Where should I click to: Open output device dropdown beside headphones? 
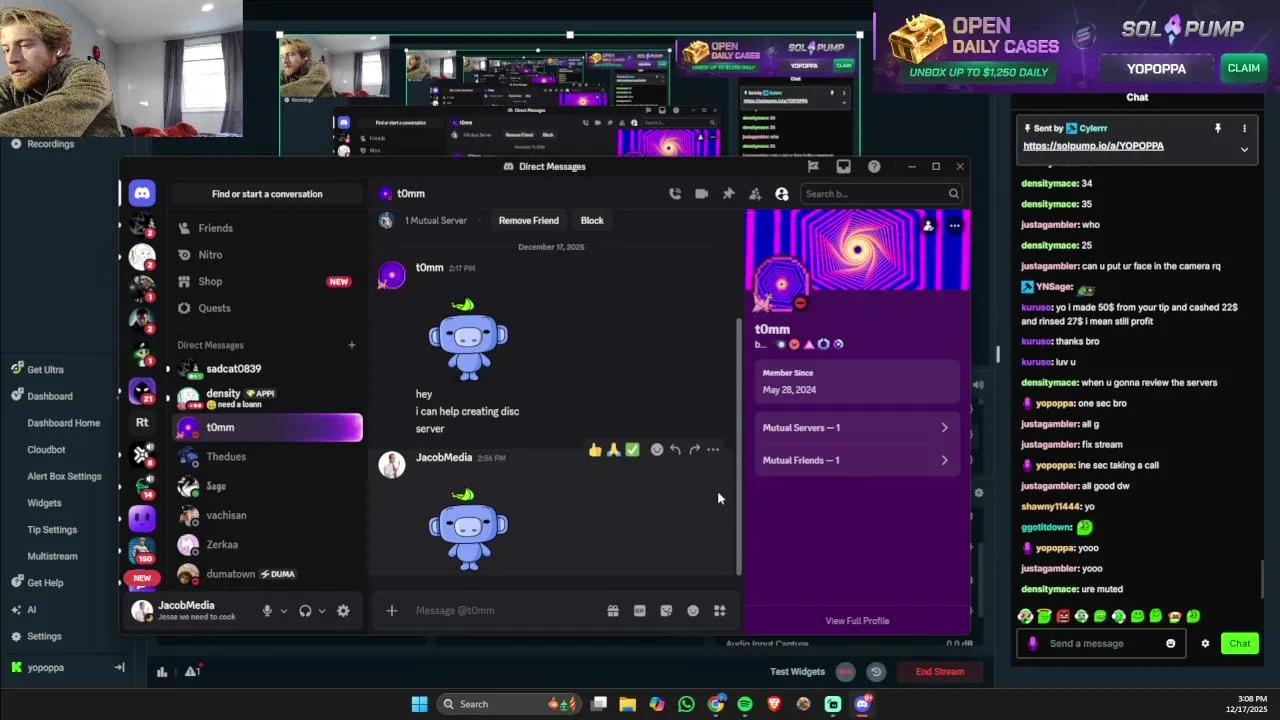pos(322,611)
